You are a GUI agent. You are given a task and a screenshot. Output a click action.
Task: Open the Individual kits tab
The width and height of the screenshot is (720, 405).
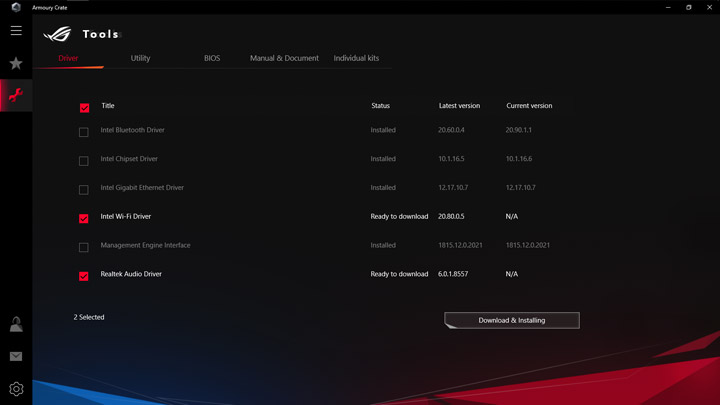point(356,58)
